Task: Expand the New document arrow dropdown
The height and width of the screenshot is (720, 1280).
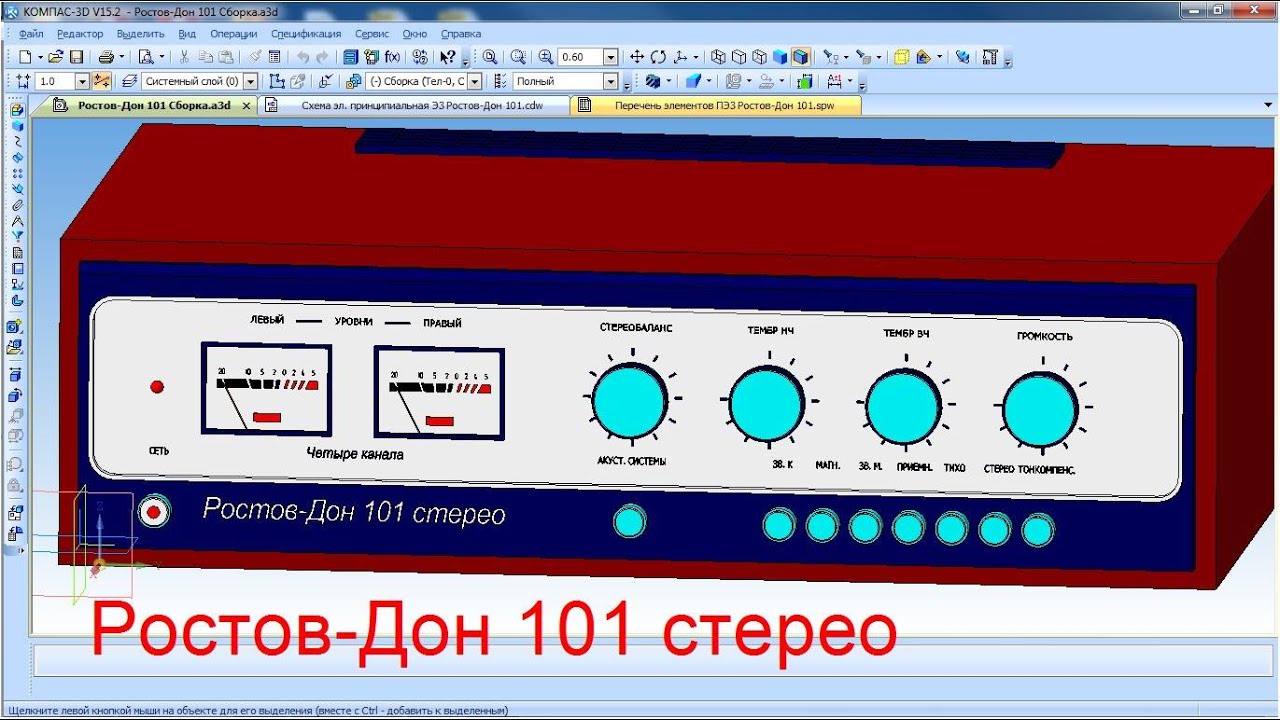Action: click(x=40, y=57)
